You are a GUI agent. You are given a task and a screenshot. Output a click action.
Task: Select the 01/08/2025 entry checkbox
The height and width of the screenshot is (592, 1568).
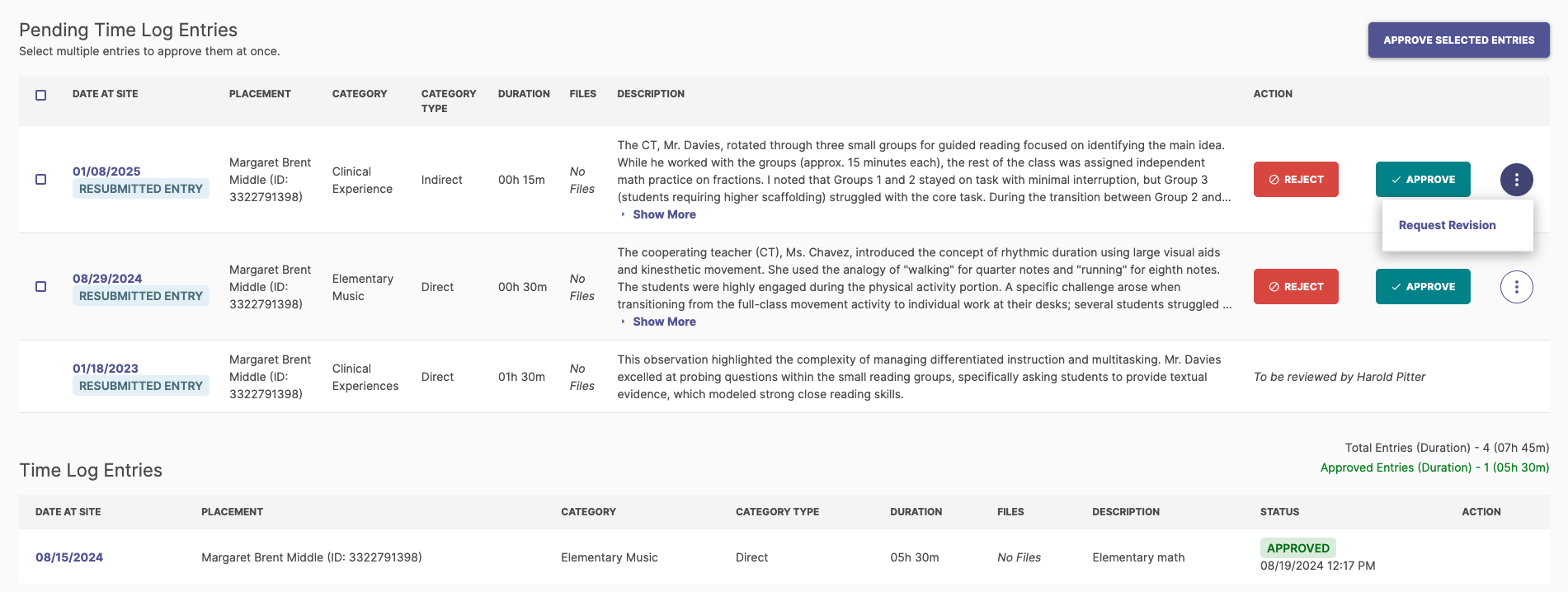coord(40,180)
